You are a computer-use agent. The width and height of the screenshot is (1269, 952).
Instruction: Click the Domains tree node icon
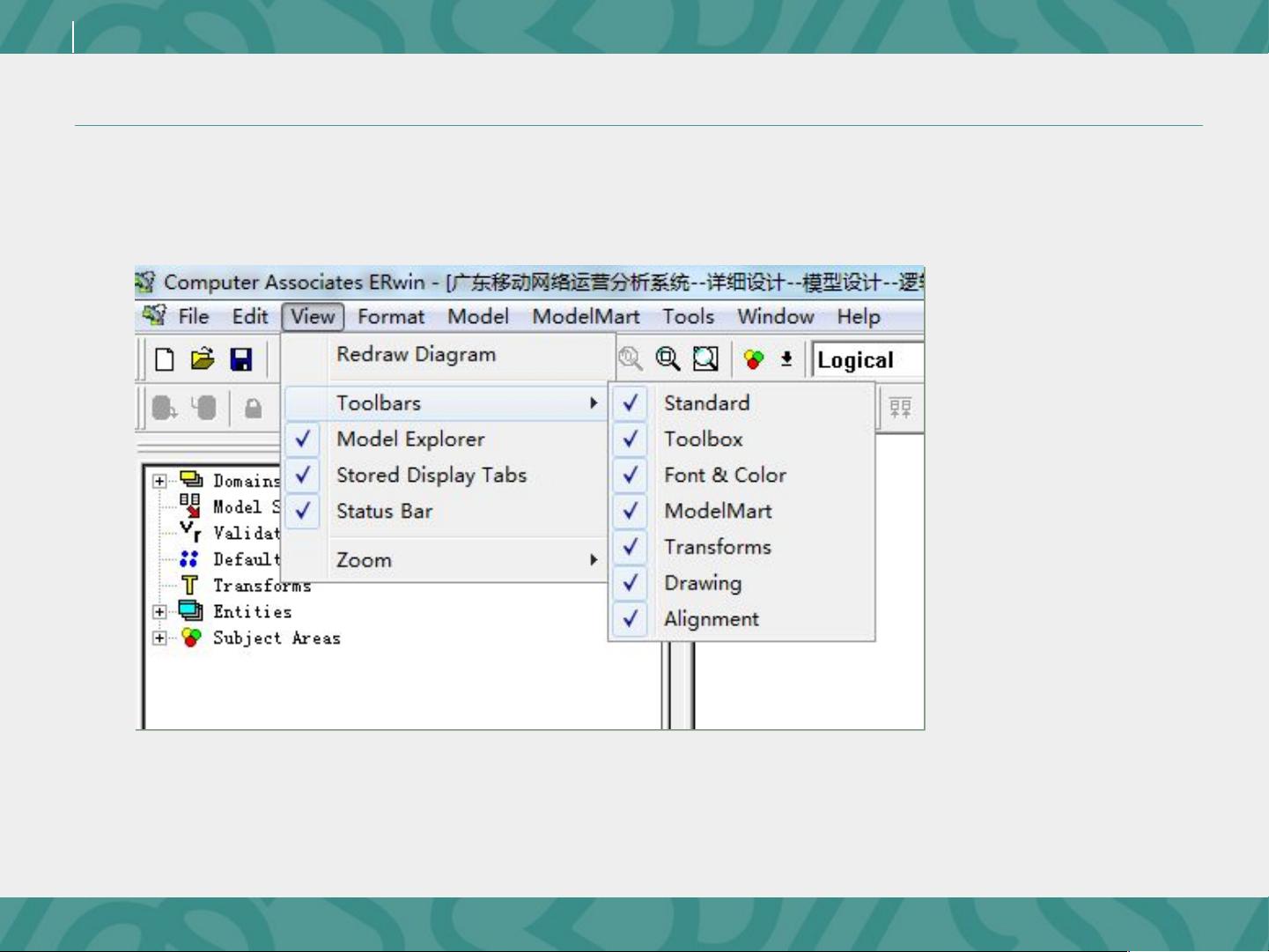pyautogui.click(x=191, y=479)
